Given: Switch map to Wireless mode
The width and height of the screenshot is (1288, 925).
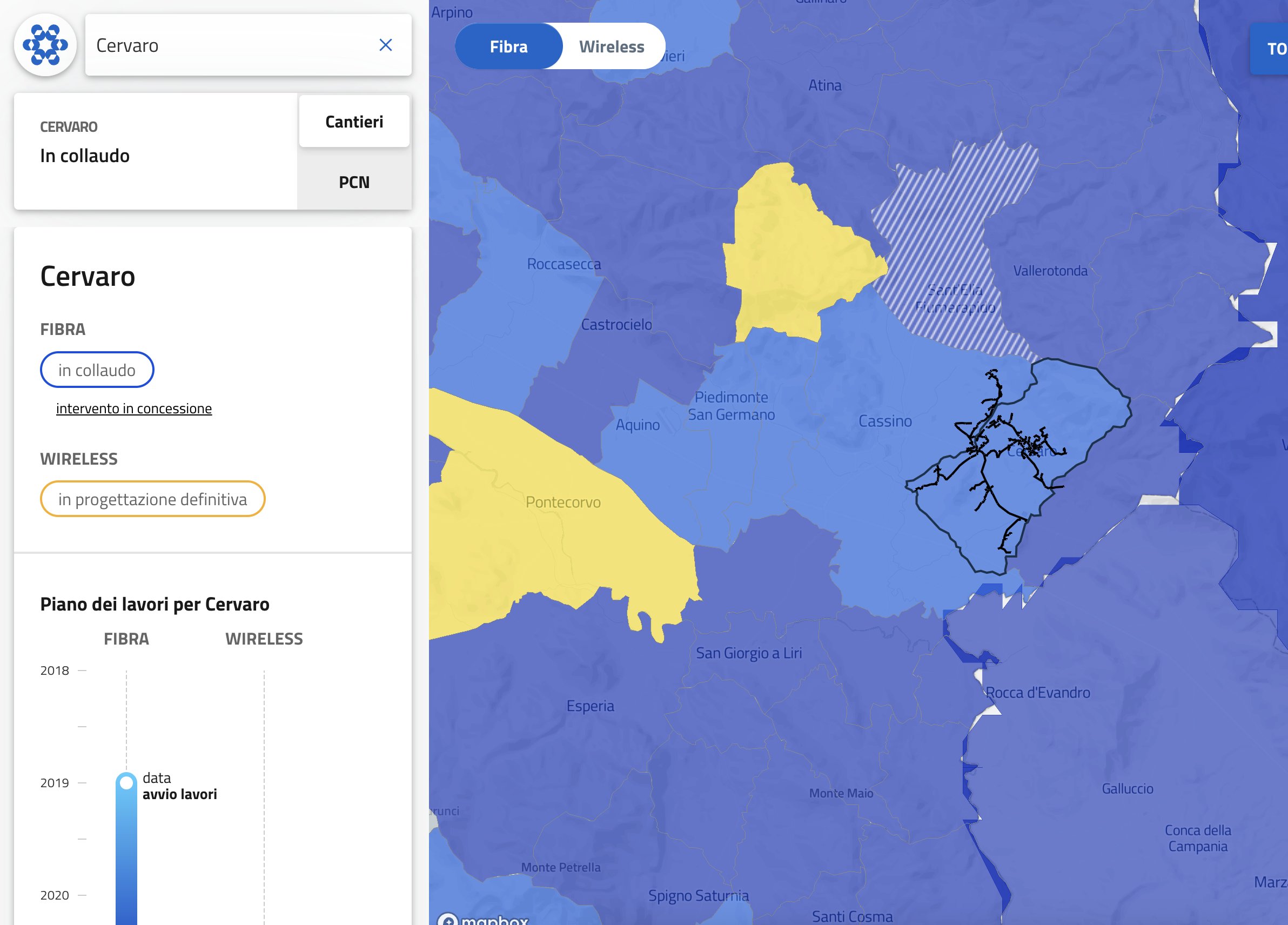Looking at the screenshot, I should click(x=611, y=46).
